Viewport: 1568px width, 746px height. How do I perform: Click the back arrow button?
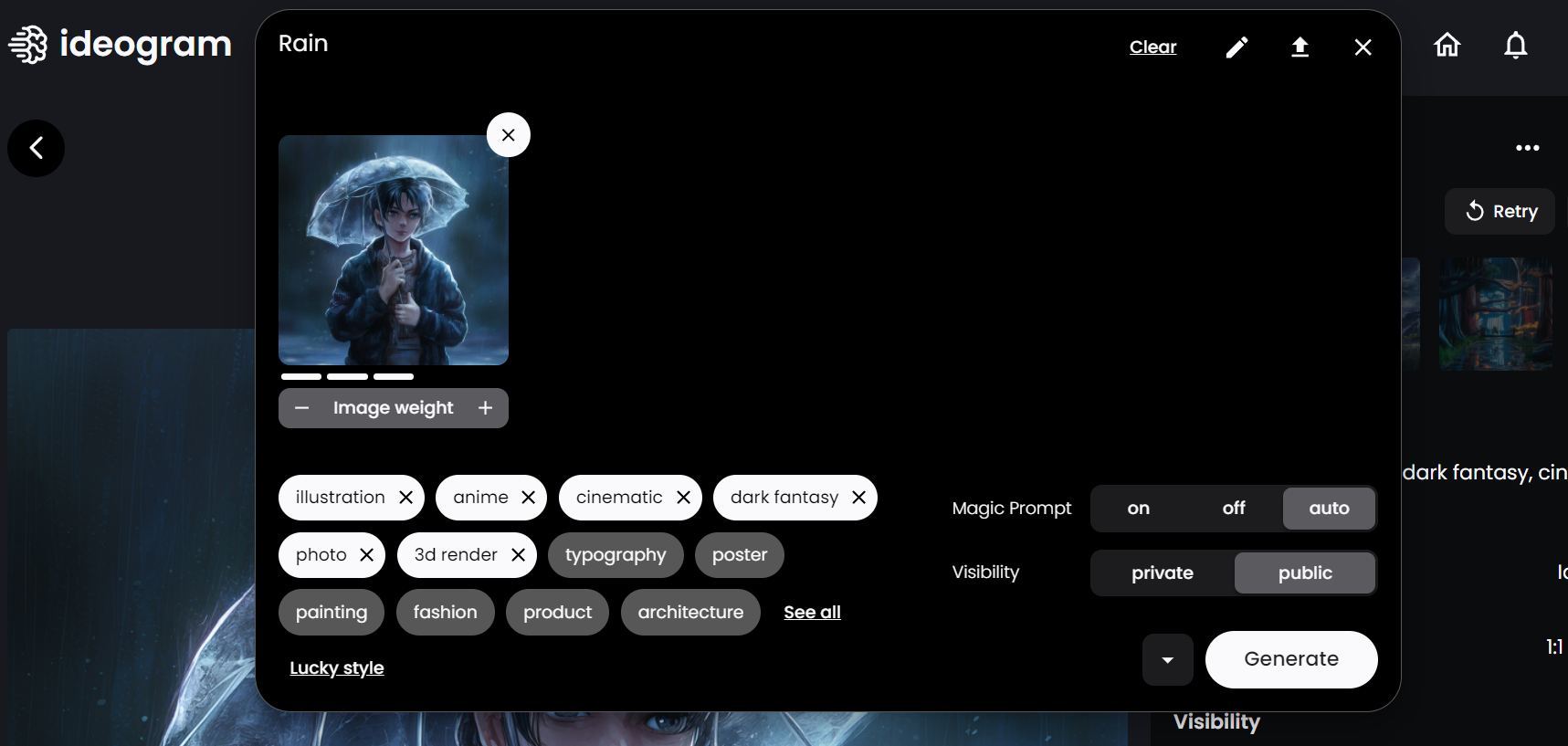tap(37, 148)
